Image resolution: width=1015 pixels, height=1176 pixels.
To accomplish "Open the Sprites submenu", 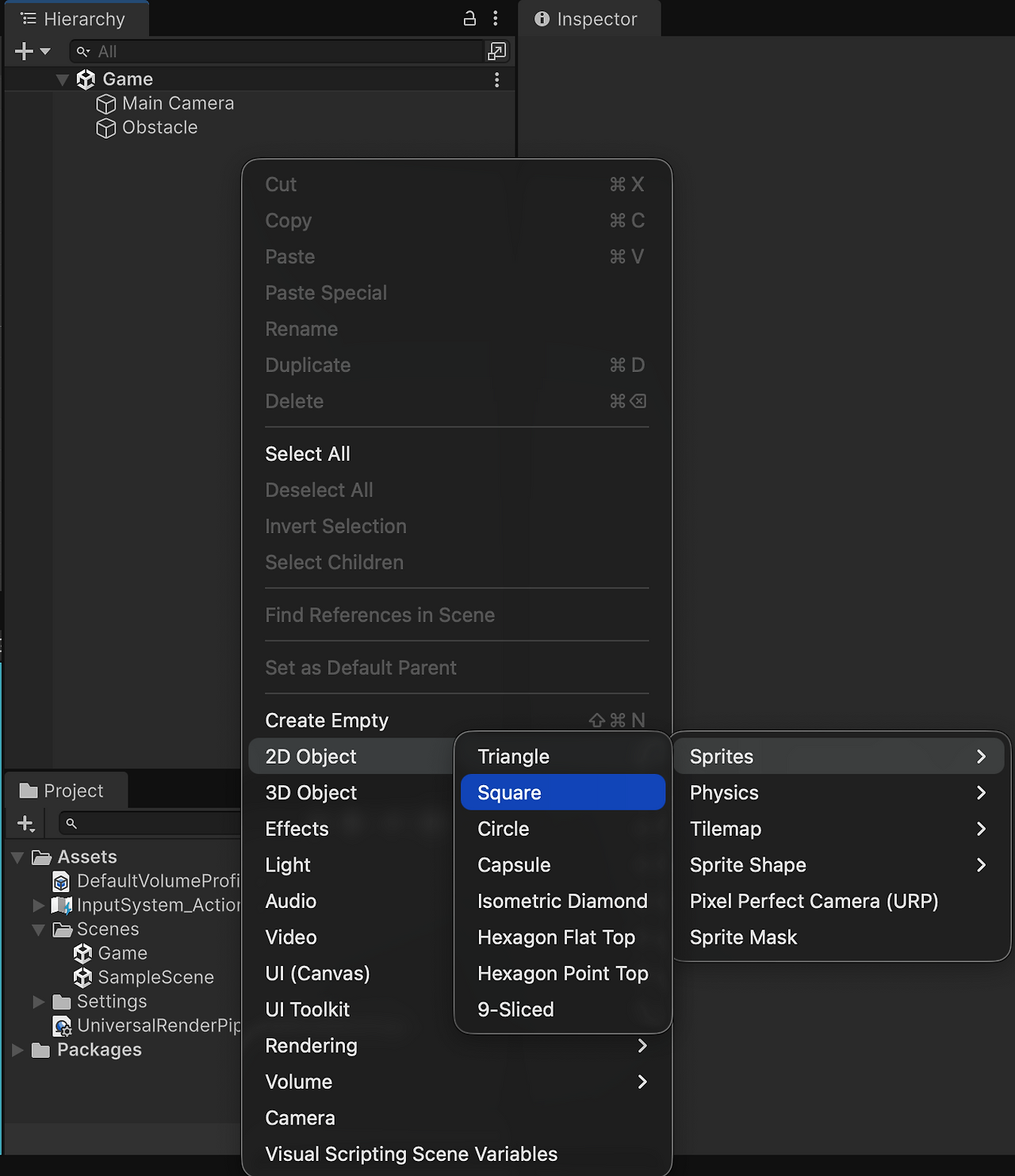I will (x=720, y=756).
